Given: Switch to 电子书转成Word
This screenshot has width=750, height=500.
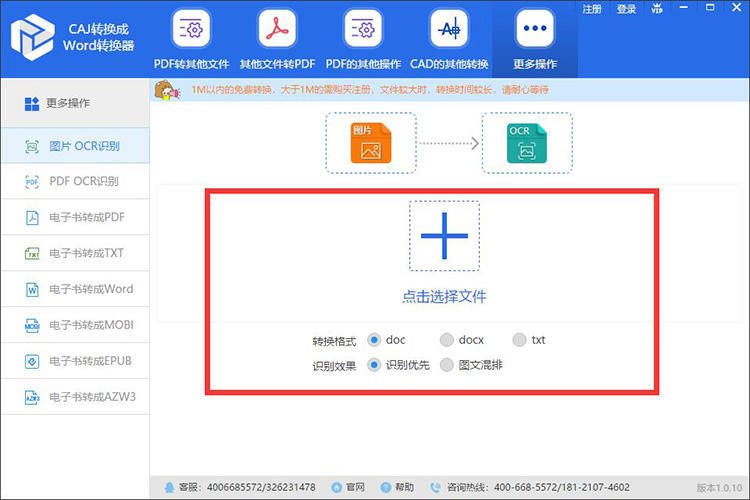Looking at the screenshot, I should click(76, 289).
